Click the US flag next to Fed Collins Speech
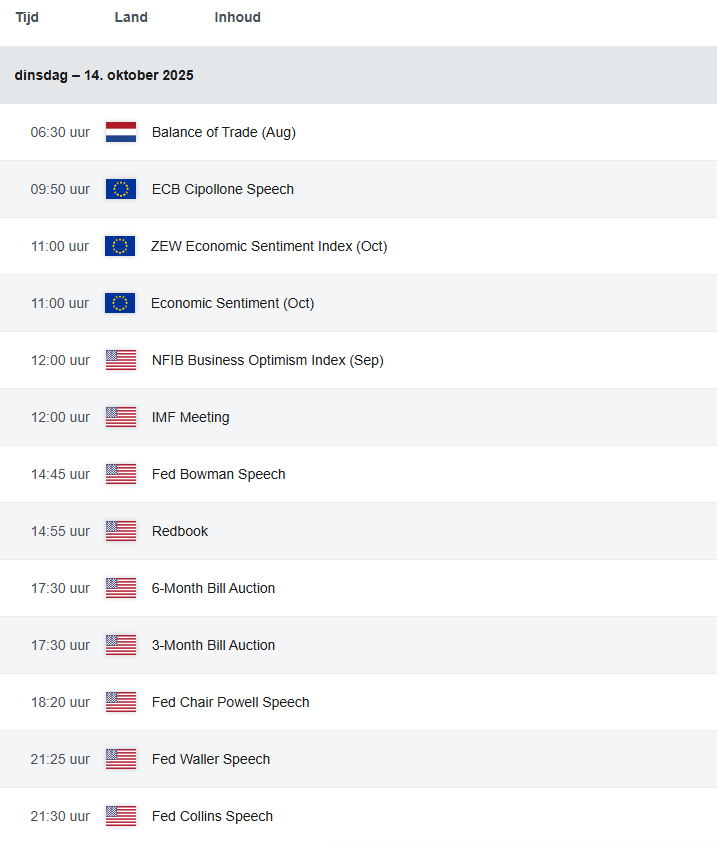717x843 pixels. click(x=121, y=816)
